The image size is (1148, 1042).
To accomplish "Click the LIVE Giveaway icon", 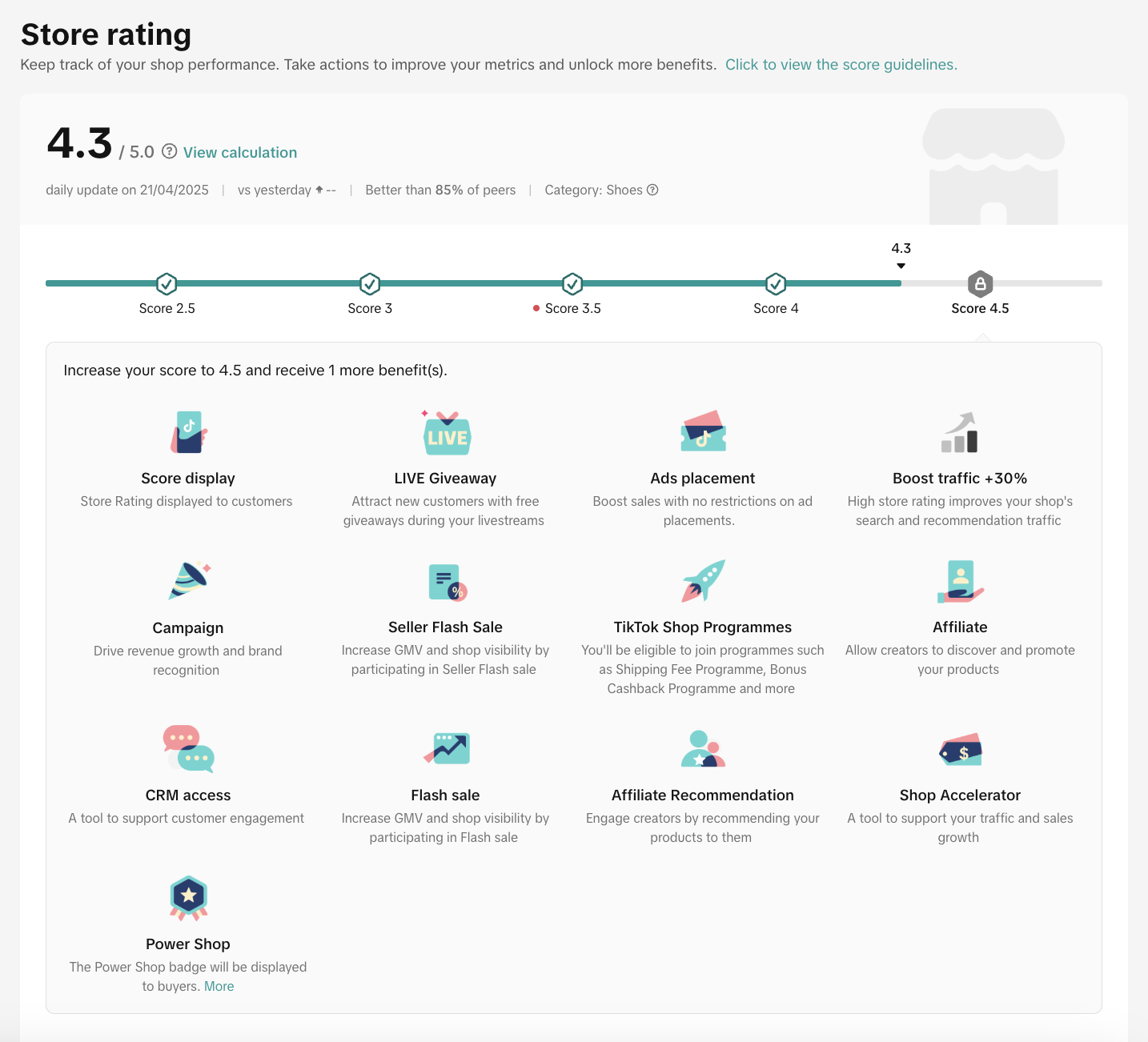I will tap(447, 433).
